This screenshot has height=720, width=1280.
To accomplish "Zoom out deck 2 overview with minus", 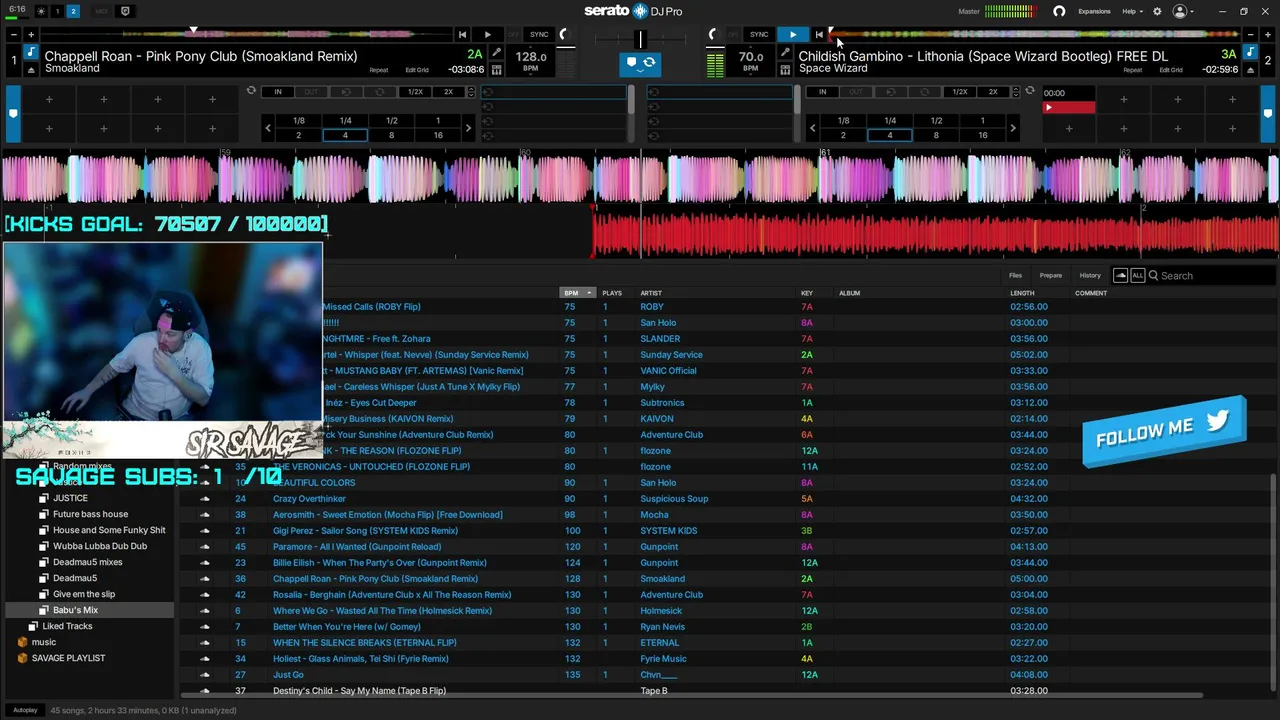I will [x=1248, y=34].
